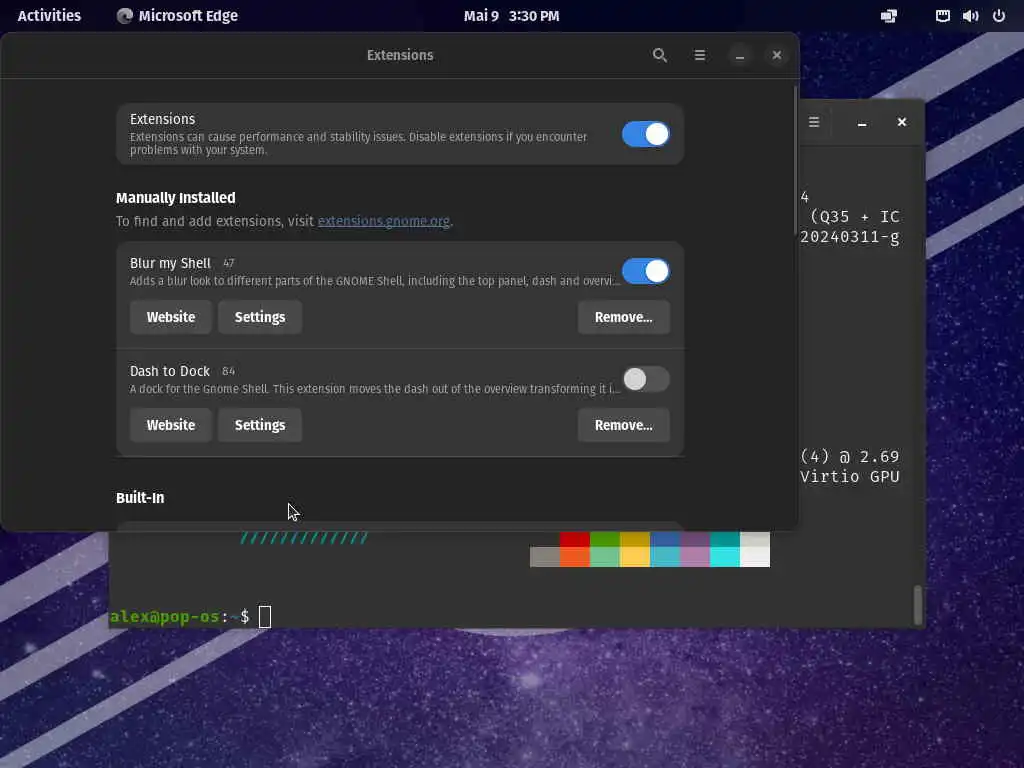The height and width of the screenshot is (768, 1024).
Task: Click the bright yellow block in terminal
Action: tap(635, 557)
